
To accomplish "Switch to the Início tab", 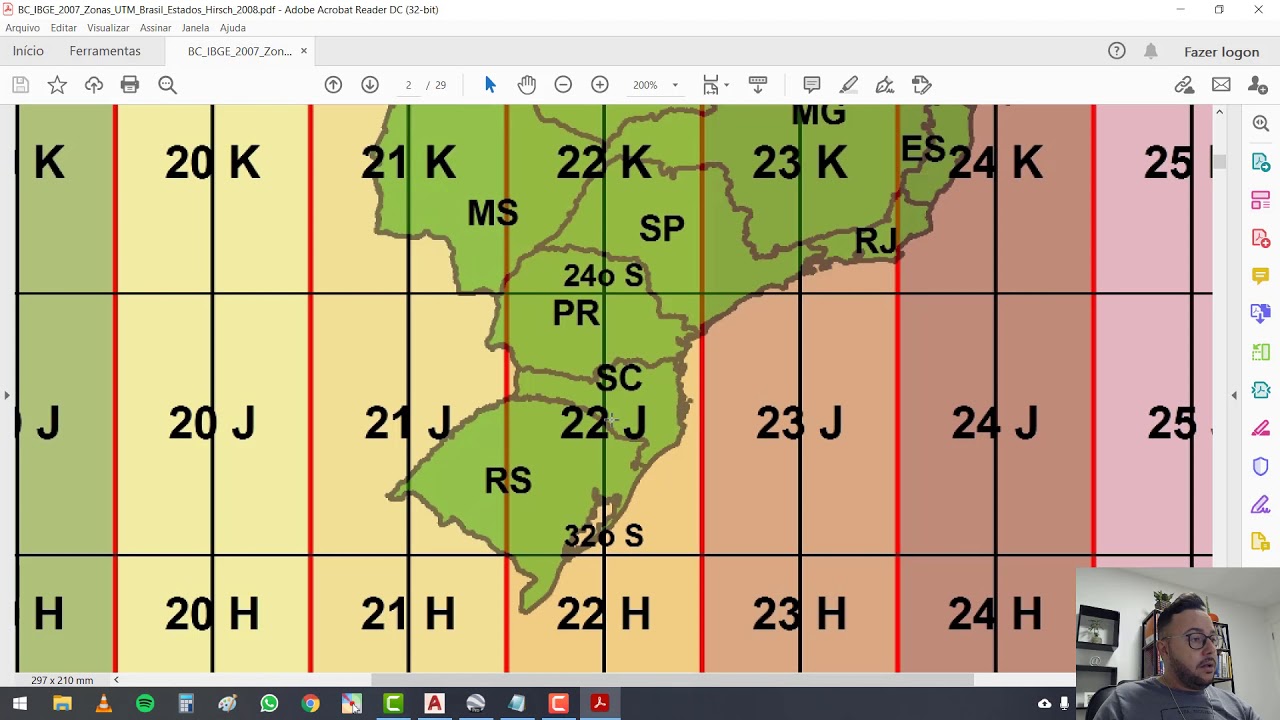I will (28, 51).
